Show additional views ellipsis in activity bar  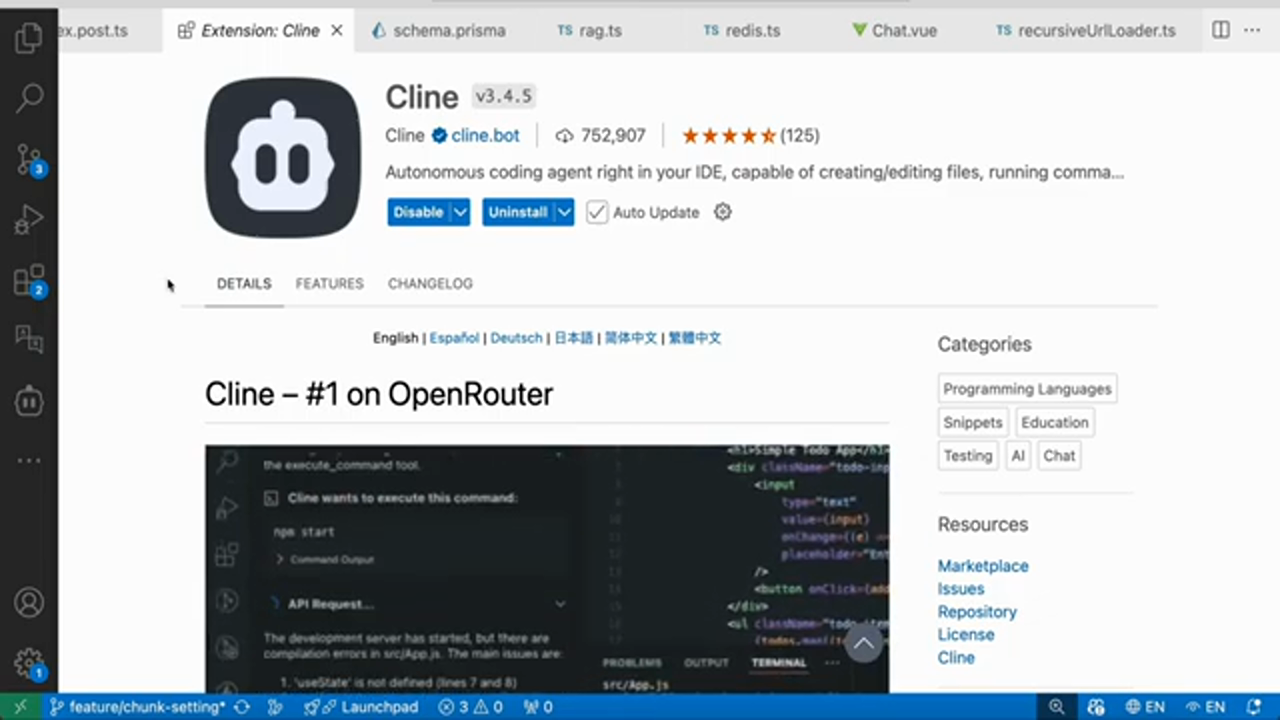tap(29, 461)
